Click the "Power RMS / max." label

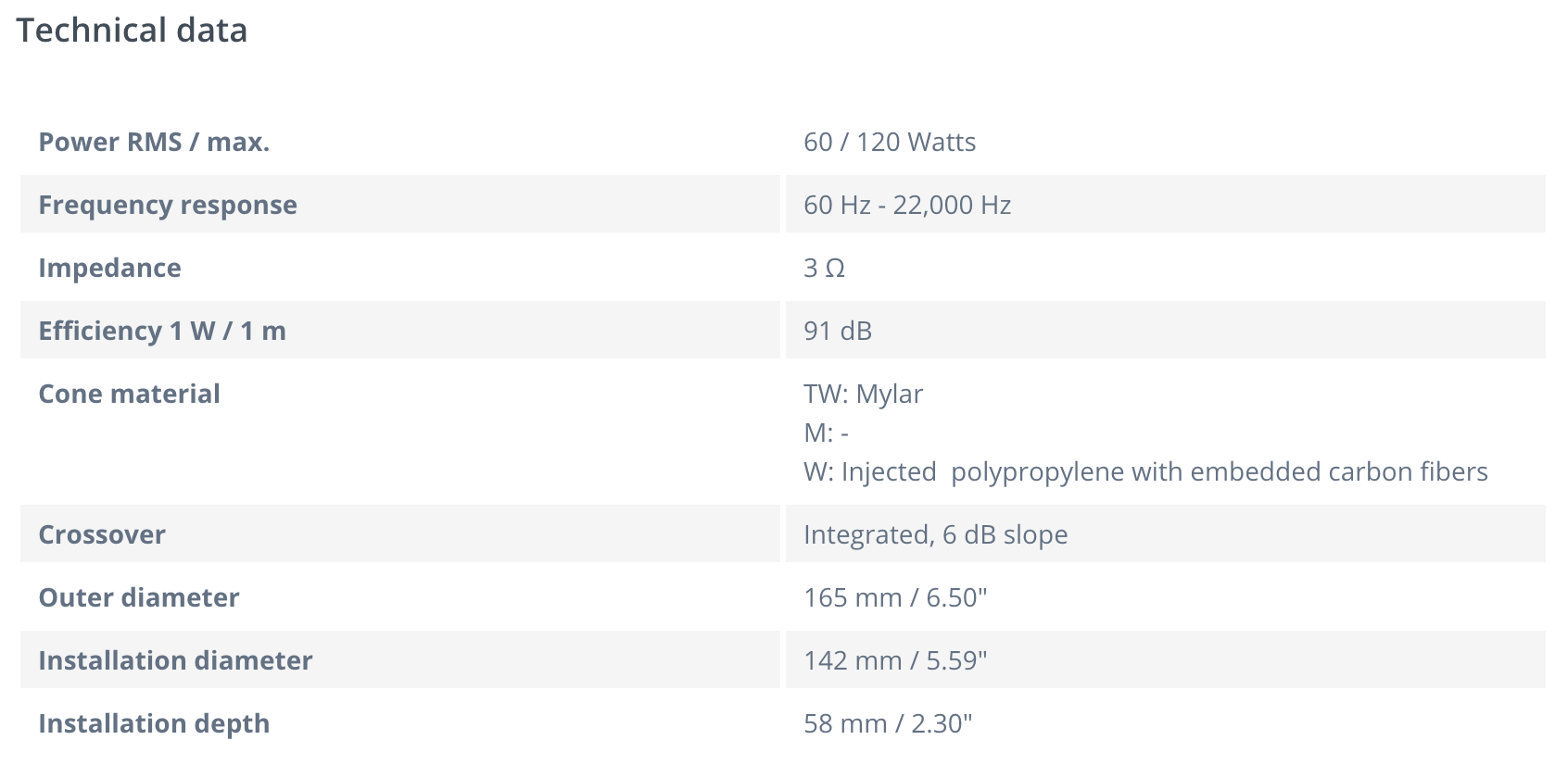coord(154,142)
